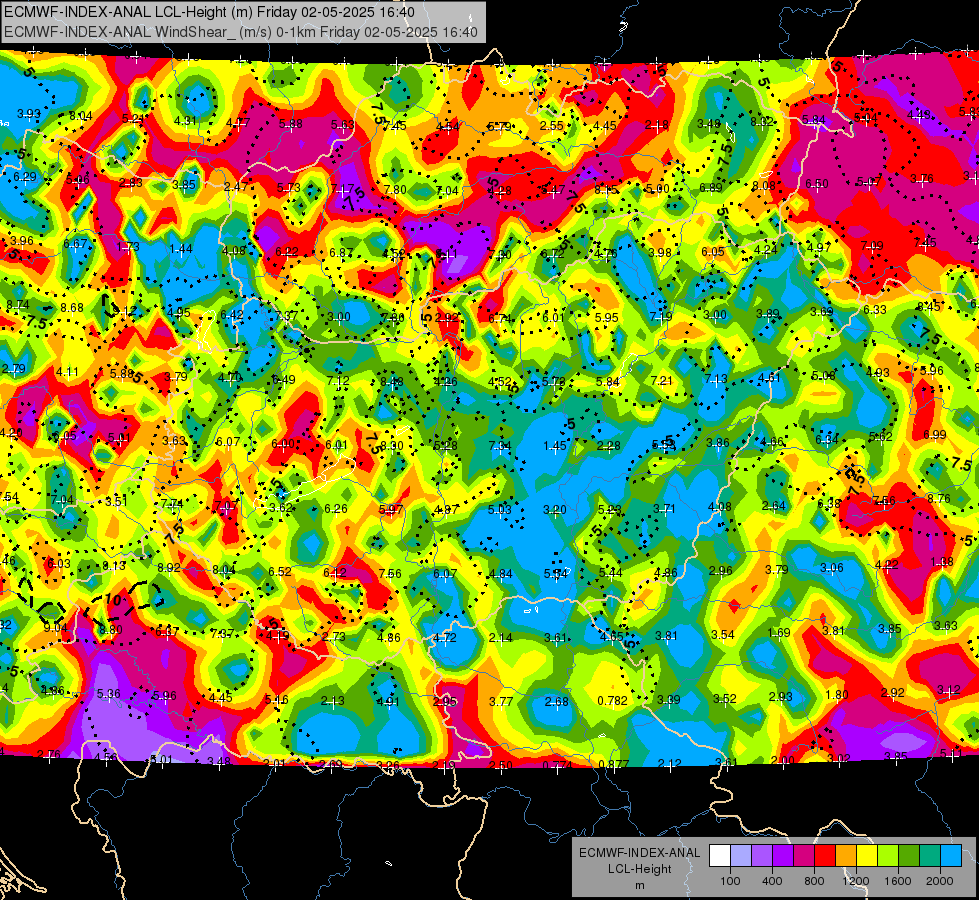
Task: Click the wind shear value 0.782
Action: click(612, 701)
